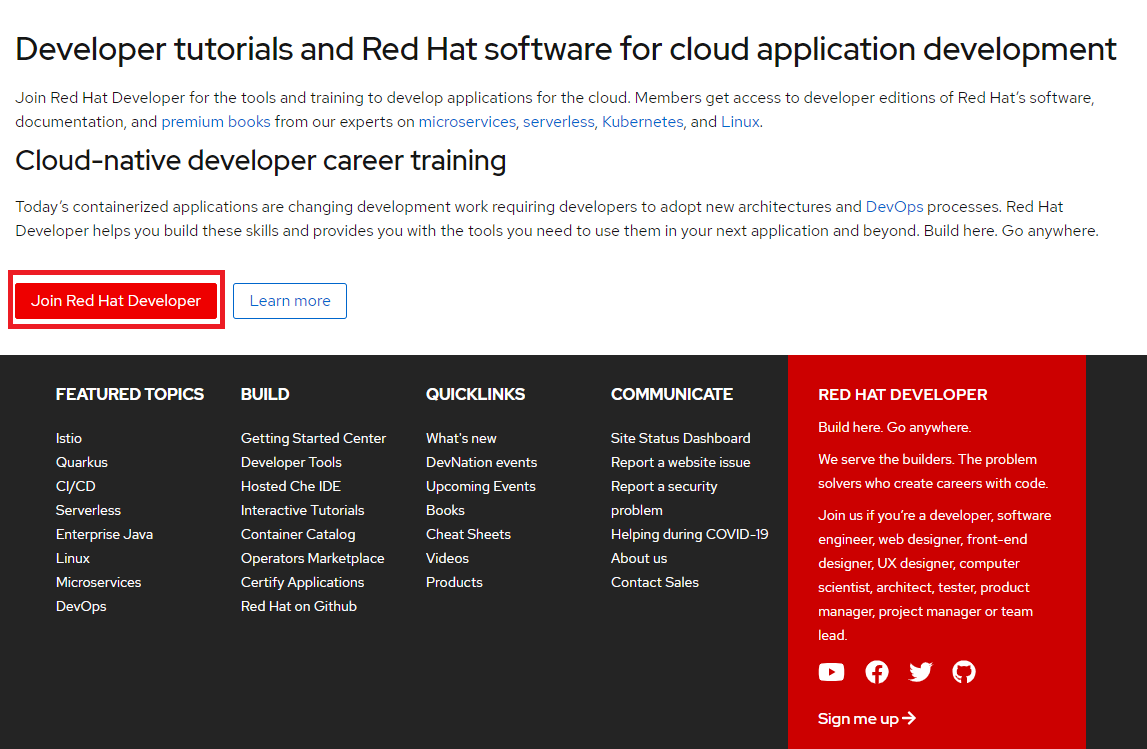Check the Site Status Dashboard
The height and width of the screenshot is (749, 1147).
click(680, 437)
